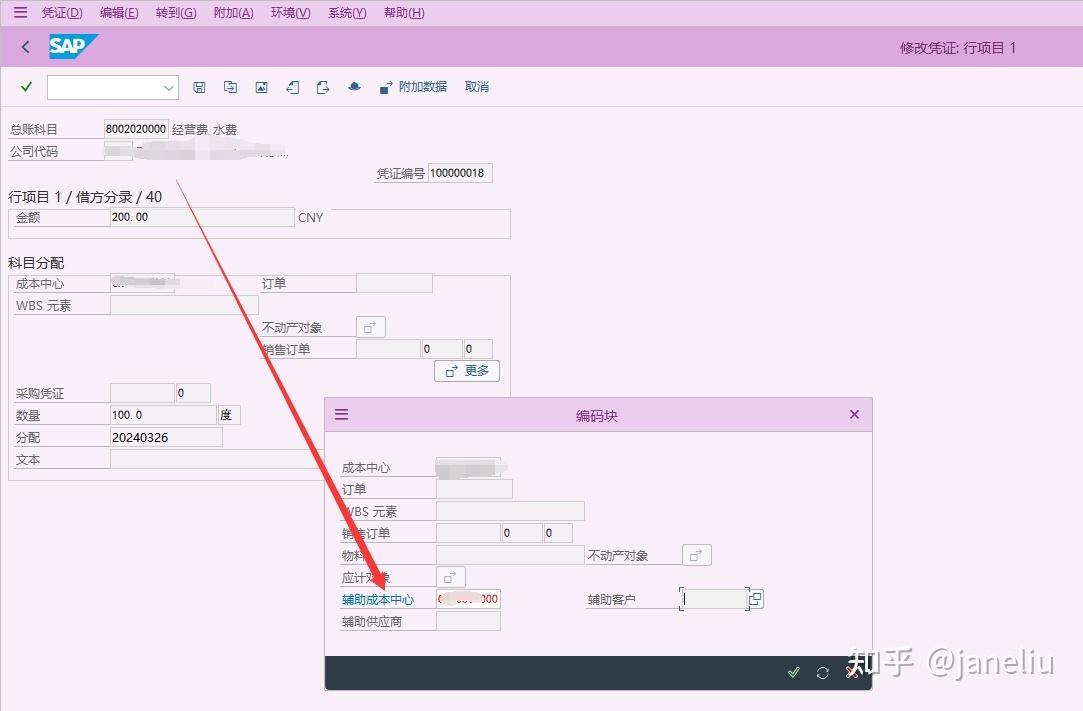Open the 应计对象 detail popup in the dialog
The image size is (1083, 711).
pyautogui.click(x=450, y=576)
